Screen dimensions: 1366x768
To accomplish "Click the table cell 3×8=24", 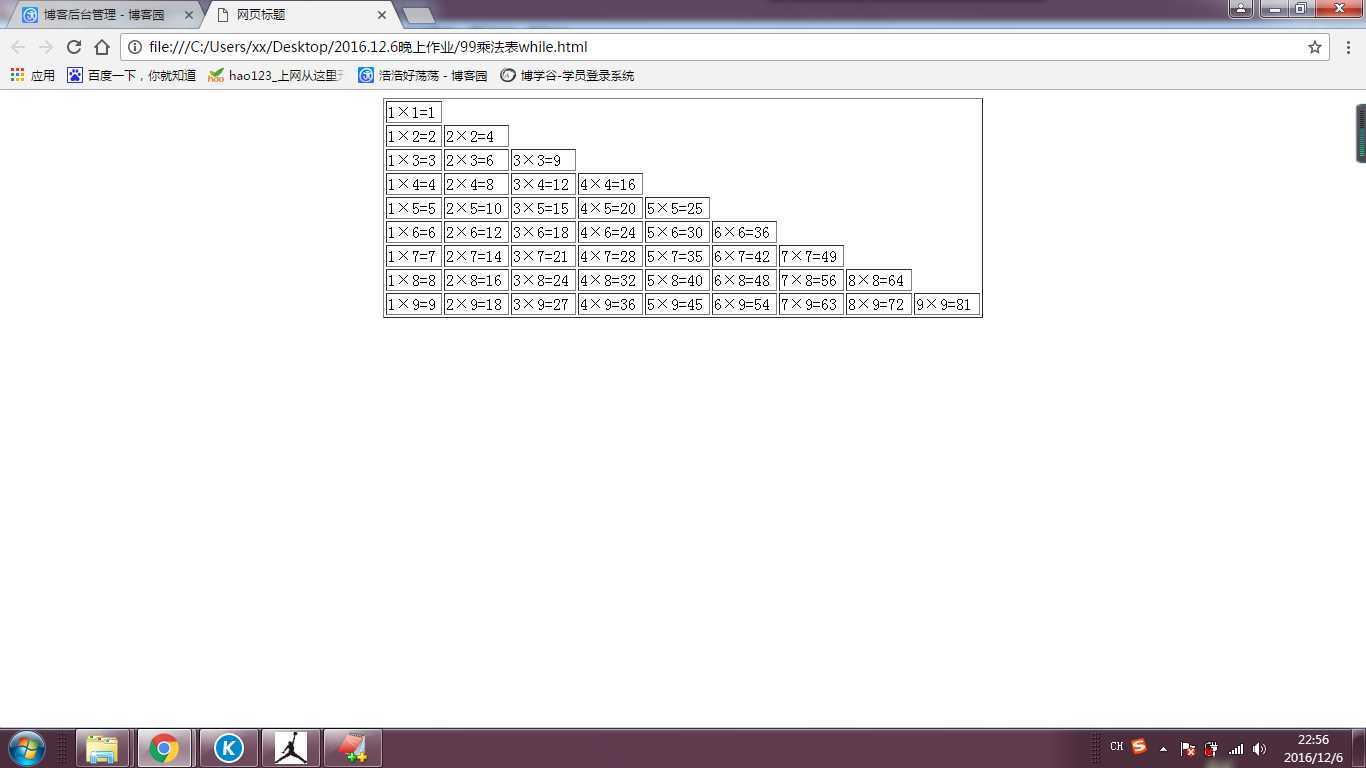I will (x=543, y=280).
